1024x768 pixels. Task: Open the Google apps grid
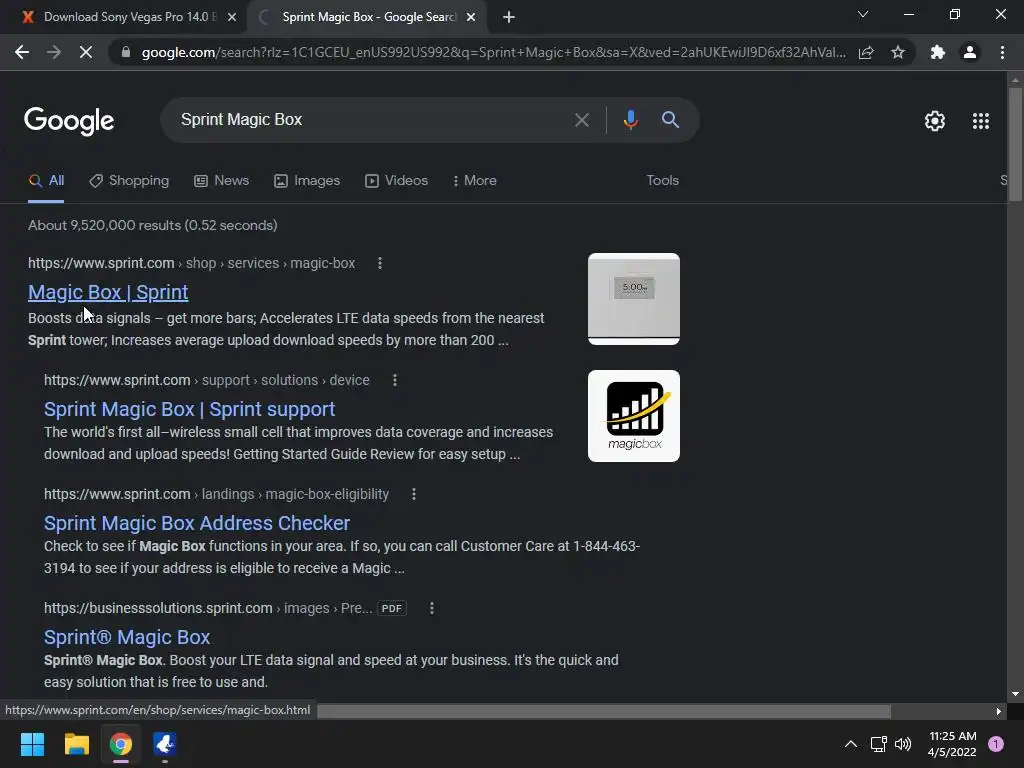pos(980,121)
